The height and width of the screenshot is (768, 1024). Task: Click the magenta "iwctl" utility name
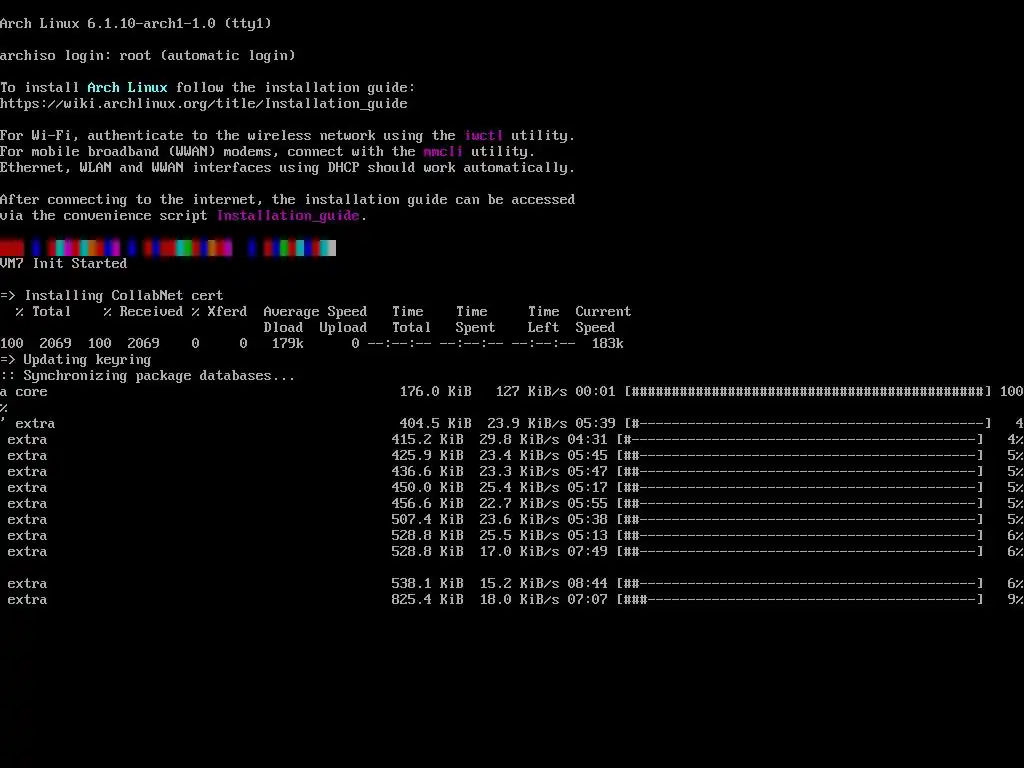[483, 136]
